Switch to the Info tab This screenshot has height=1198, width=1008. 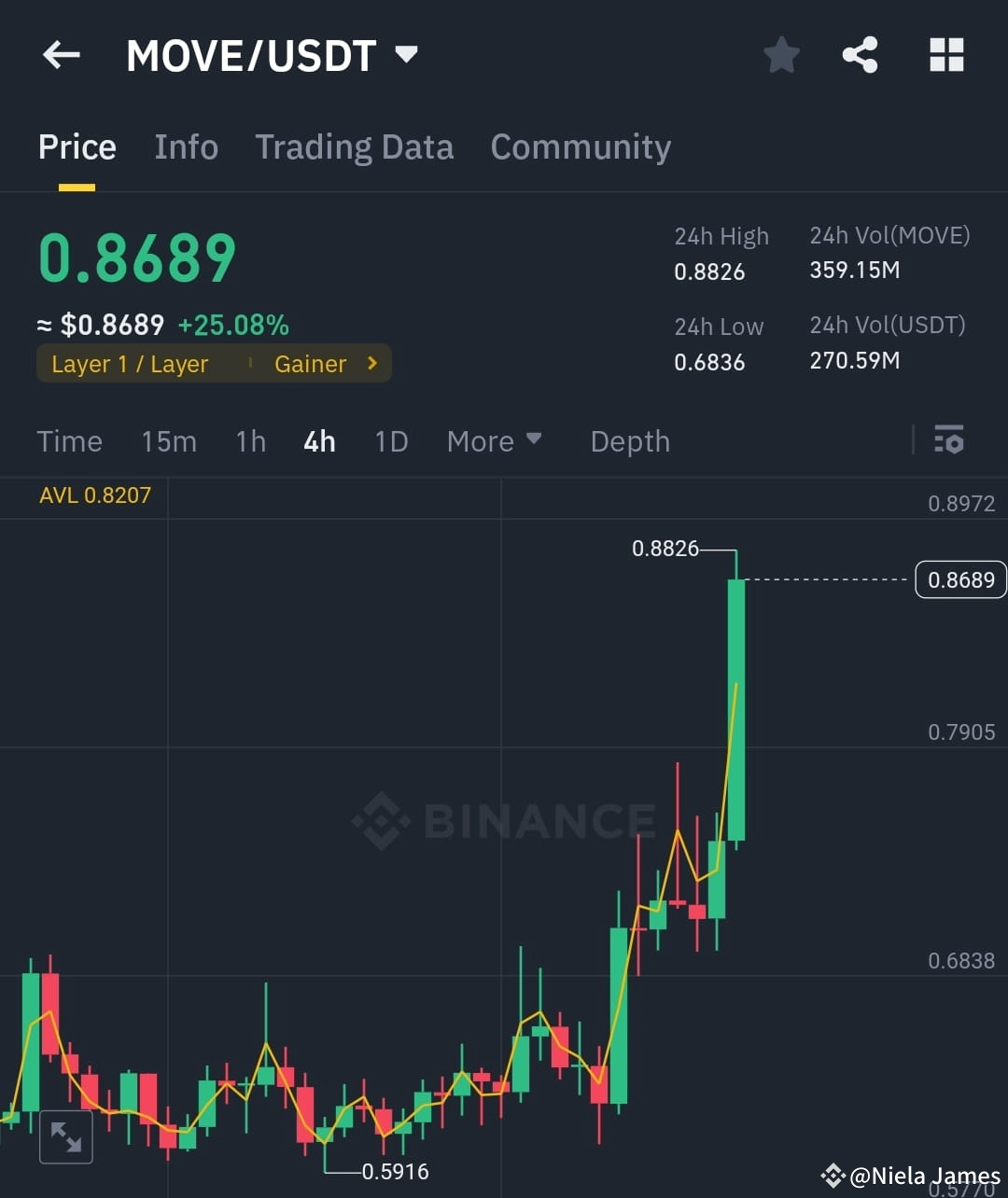click(186, 146)
